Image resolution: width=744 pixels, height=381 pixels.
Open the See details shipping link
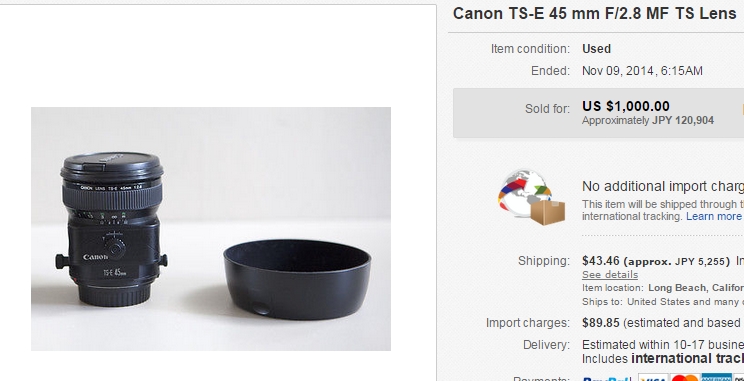(610, 275)
